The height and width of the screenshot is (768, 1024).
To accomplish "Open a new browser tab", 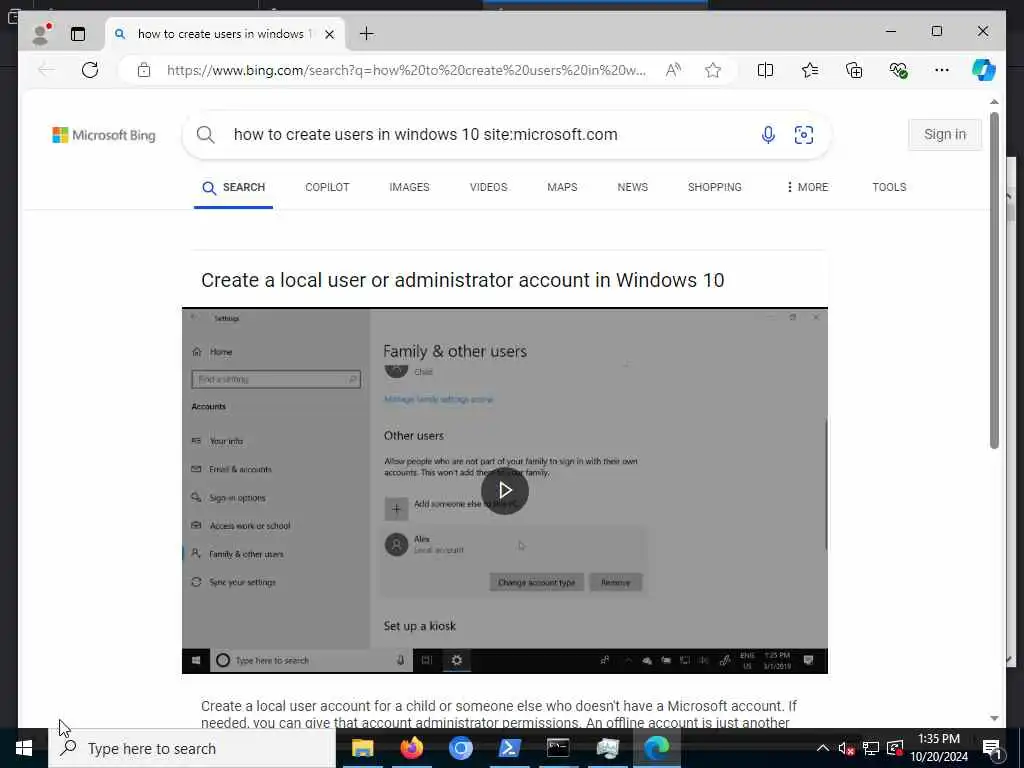I will [x=367, y=34].
